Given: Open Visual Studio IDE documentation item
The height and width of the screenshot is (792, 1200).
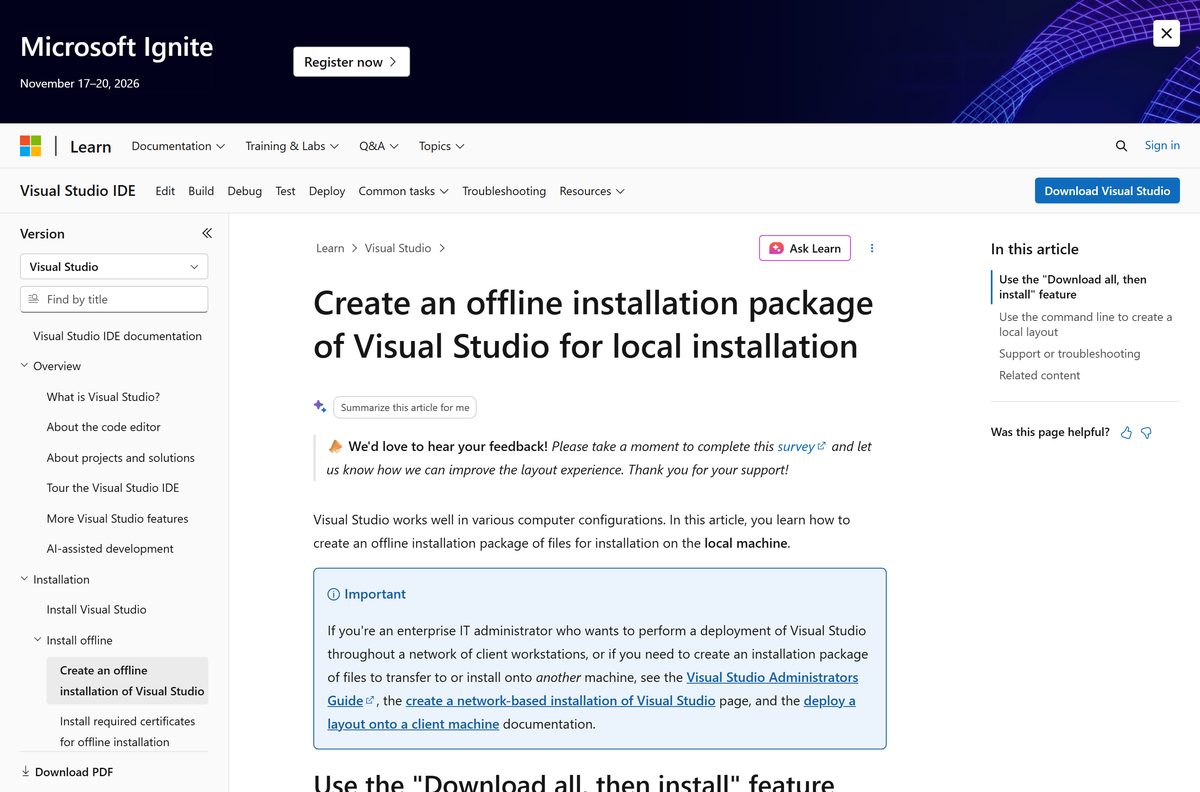Looking at the screenshot, I should point(117,336).
